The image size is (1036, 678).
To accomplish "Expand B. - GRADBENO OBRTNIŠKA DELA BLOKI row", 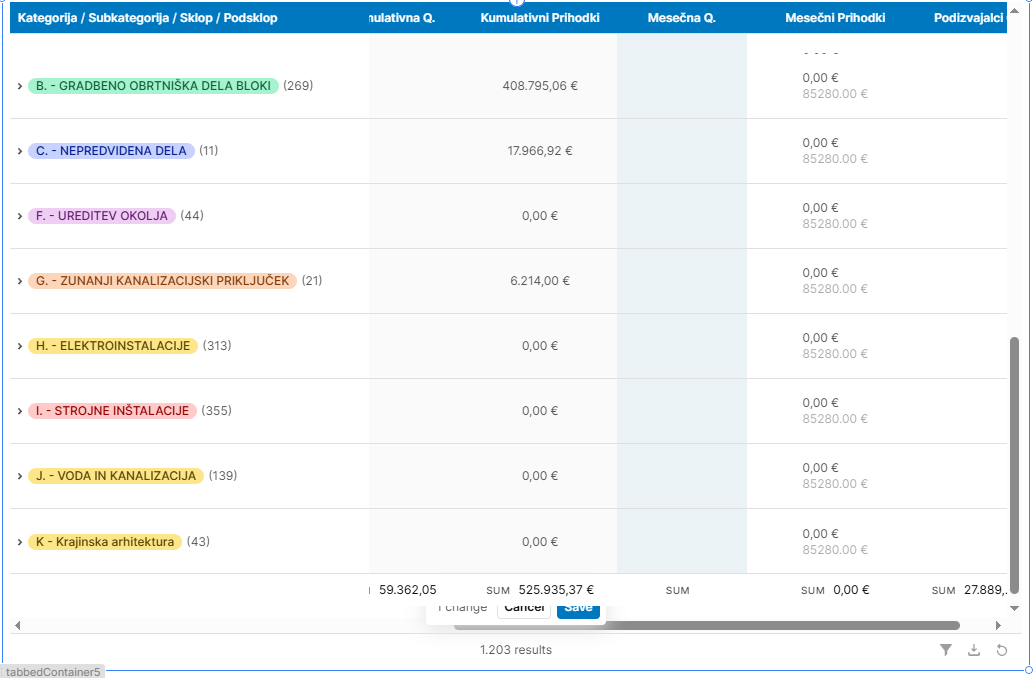I will (x=19, y=86).
